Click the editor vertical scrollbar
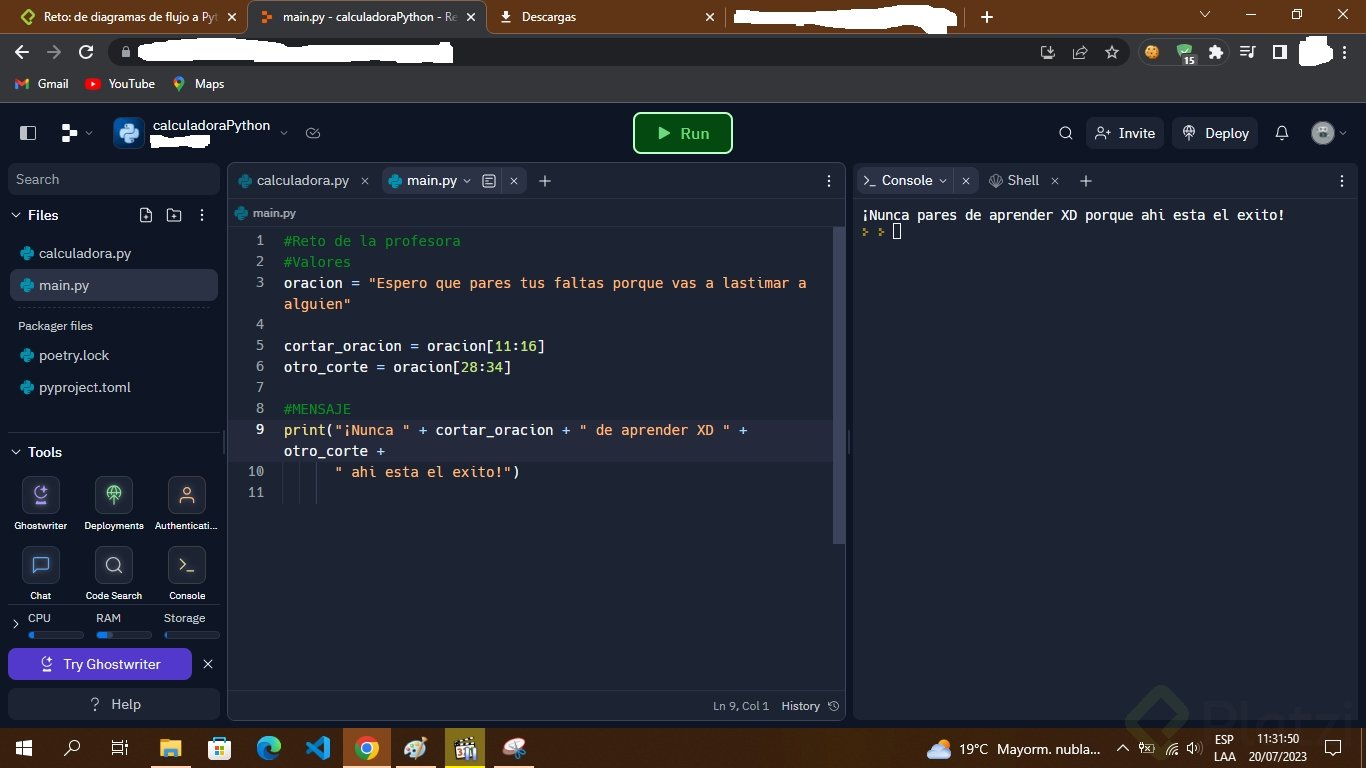The width and height of the screenshot is (1366, 768). point(839,385)
